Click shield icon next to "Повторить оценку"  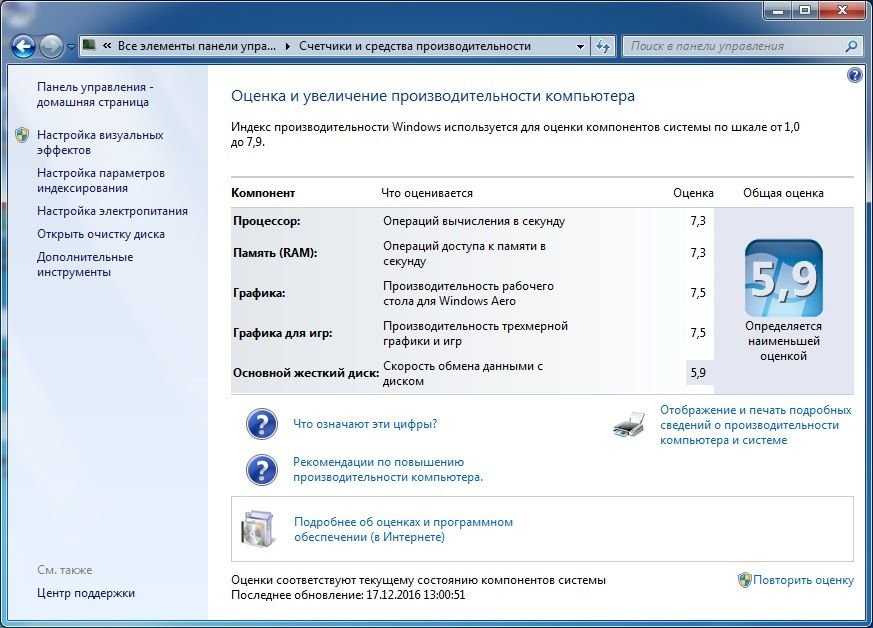[744, 580]
